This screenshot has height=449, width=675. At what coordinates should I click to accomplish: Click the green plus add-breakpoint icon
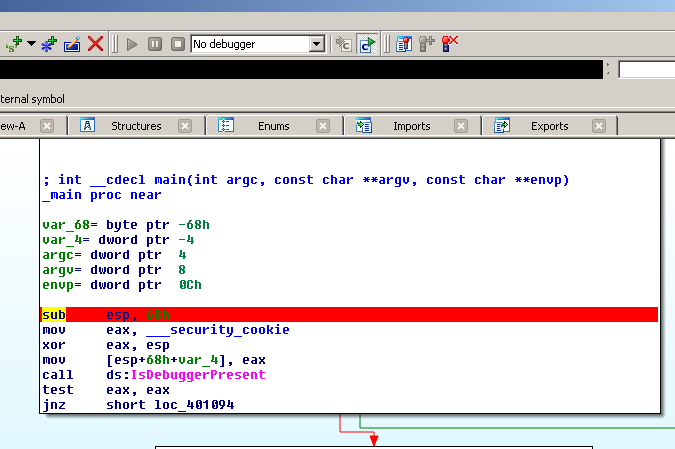tap(14, 44)
